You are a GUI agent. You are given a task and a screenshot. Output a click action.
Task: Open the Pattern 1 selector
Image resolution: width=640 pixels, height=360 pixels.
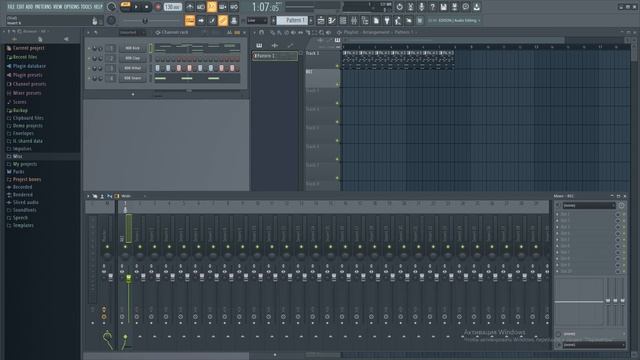coord(293,20)
